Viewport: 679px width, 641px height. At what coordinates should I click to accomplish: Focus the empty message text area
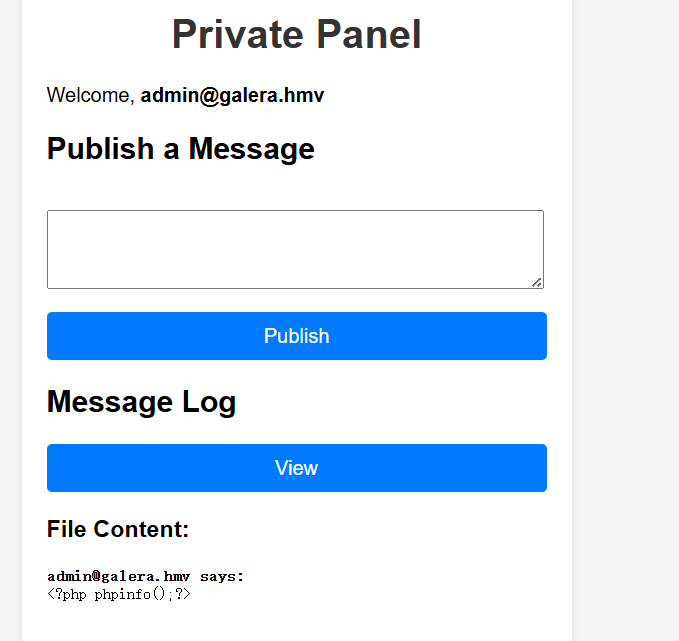[295, 249]
